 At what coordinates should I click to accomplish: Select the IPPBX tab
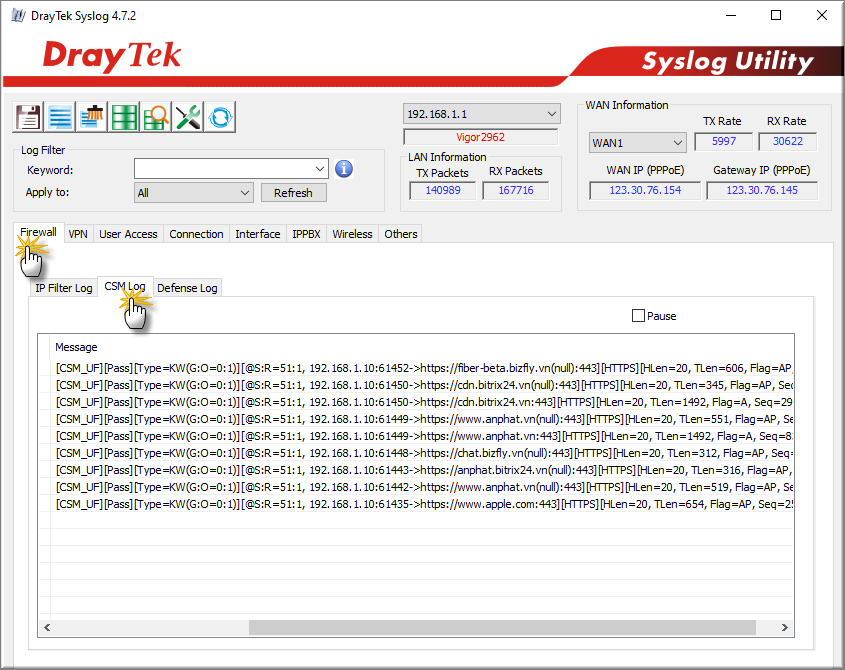[x=306, y=234]
